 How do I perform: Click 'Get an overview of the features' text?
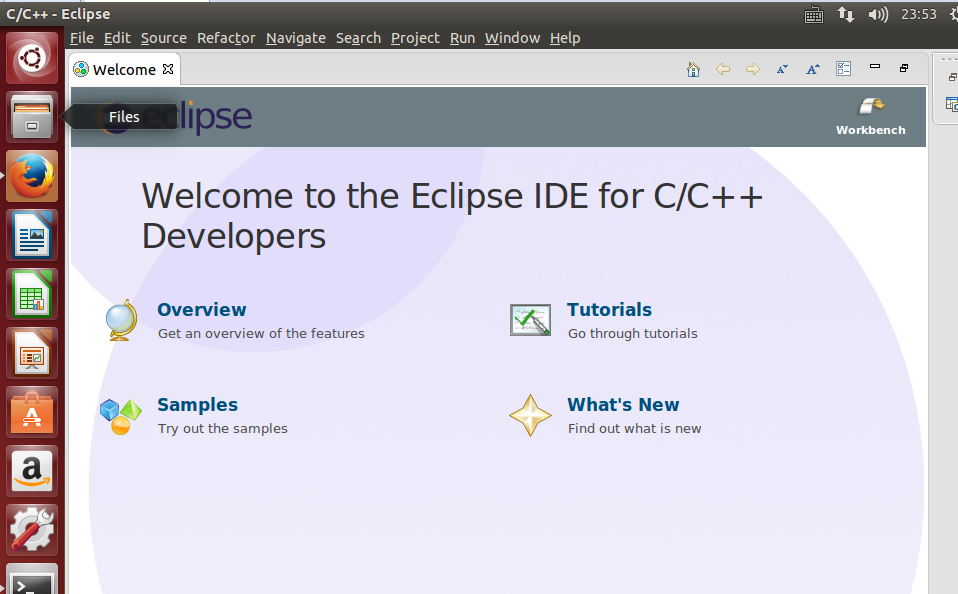(x=261, y=334)
